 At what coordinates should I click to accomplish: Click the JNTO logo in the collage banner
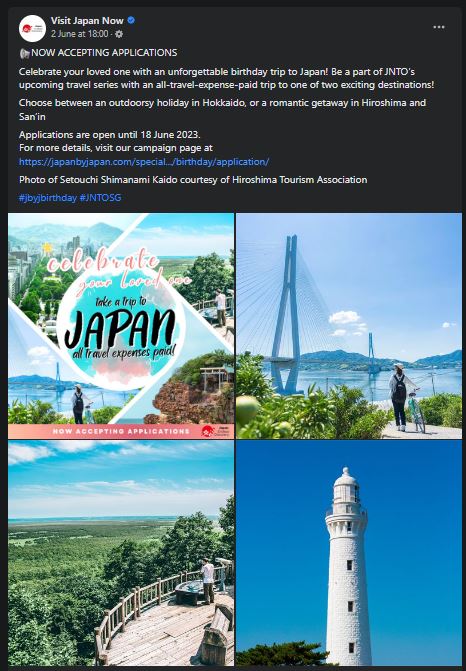click(215, 431)
